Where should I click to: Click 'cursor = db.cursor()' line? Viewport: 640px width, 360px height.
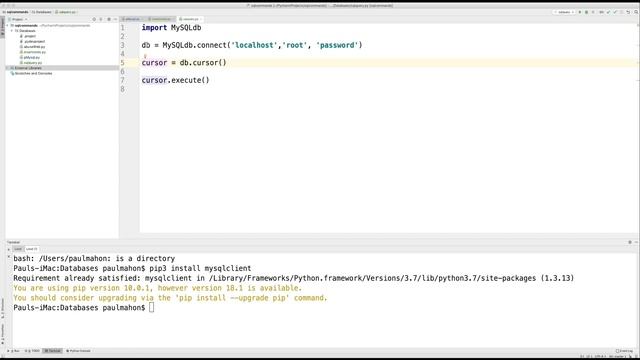click(x=184, y=63)
